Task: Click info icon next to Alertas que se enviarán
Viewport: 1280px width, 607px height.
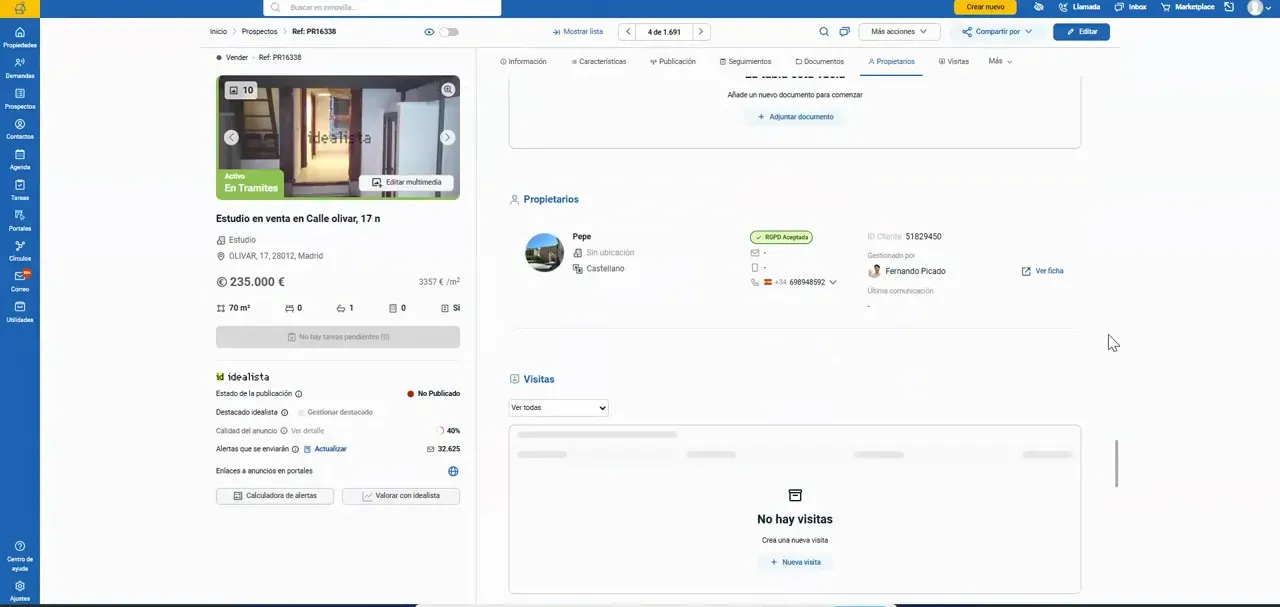Action: tap(295, 449)
